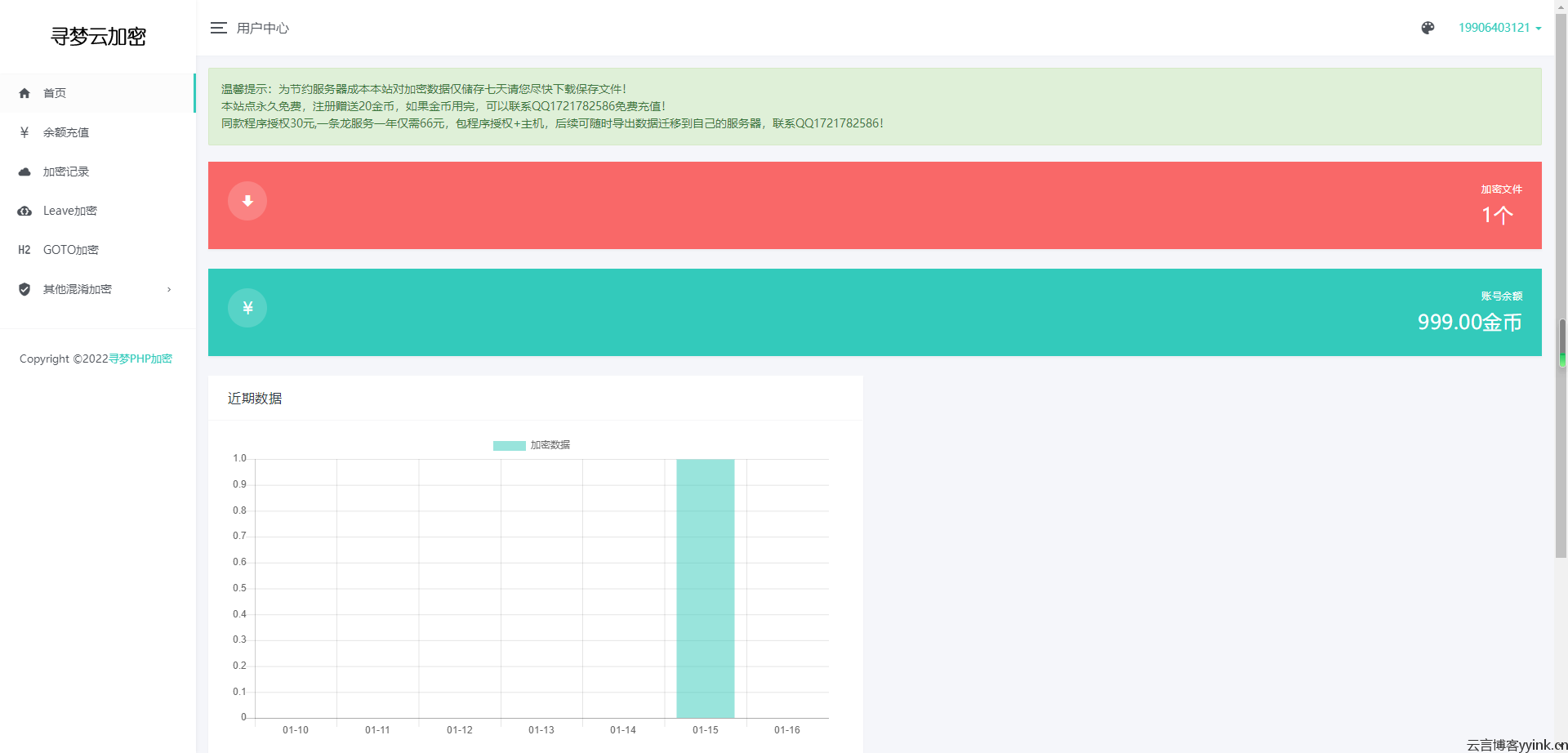This screenshot has height=753, width=1568.
Task: Go to 加密记录 in the sidebar
Action: (x=66, y=172)
